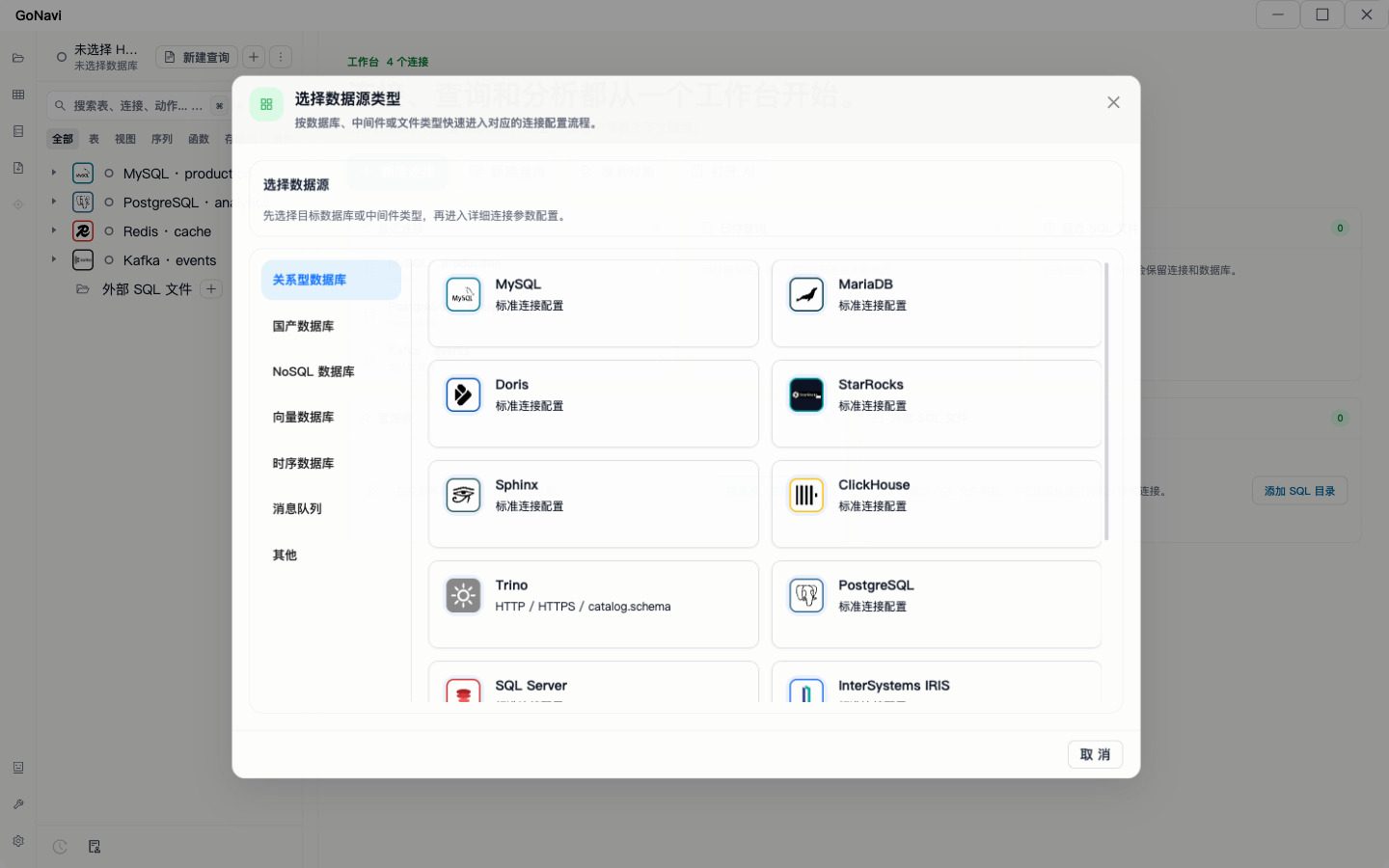Image resolution: width=1389 pixels, height=868 pixels.
Task: Click the sidebar search input field
Action: click(x=138, y=105)
